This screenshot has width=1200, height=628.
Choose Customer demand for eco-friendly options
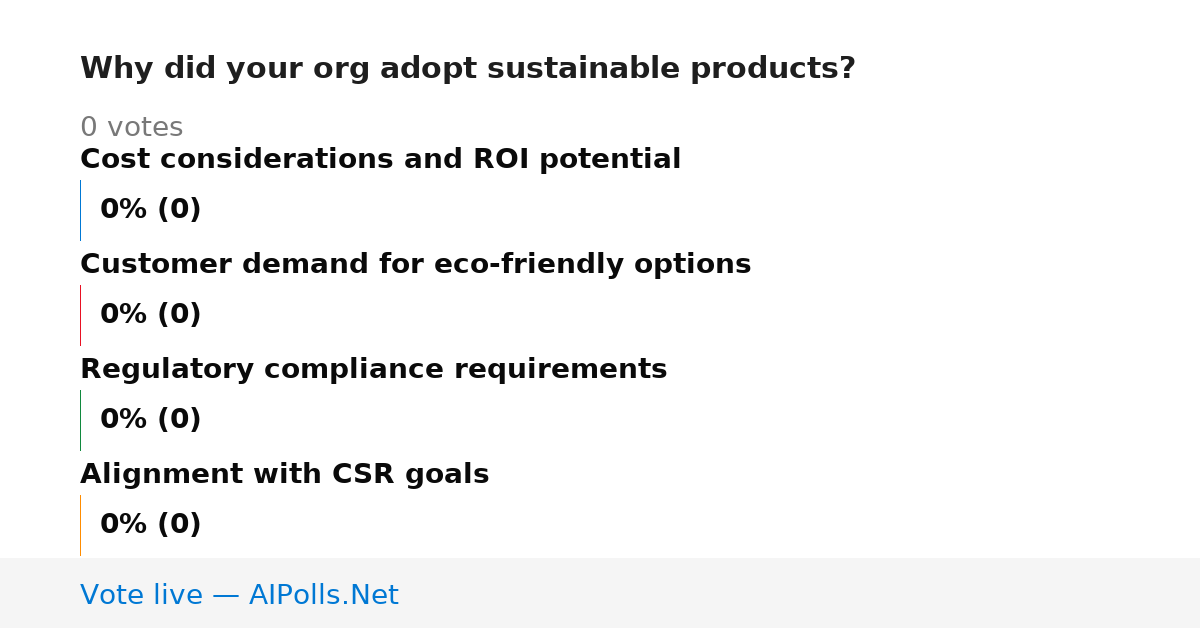point(415,264)
